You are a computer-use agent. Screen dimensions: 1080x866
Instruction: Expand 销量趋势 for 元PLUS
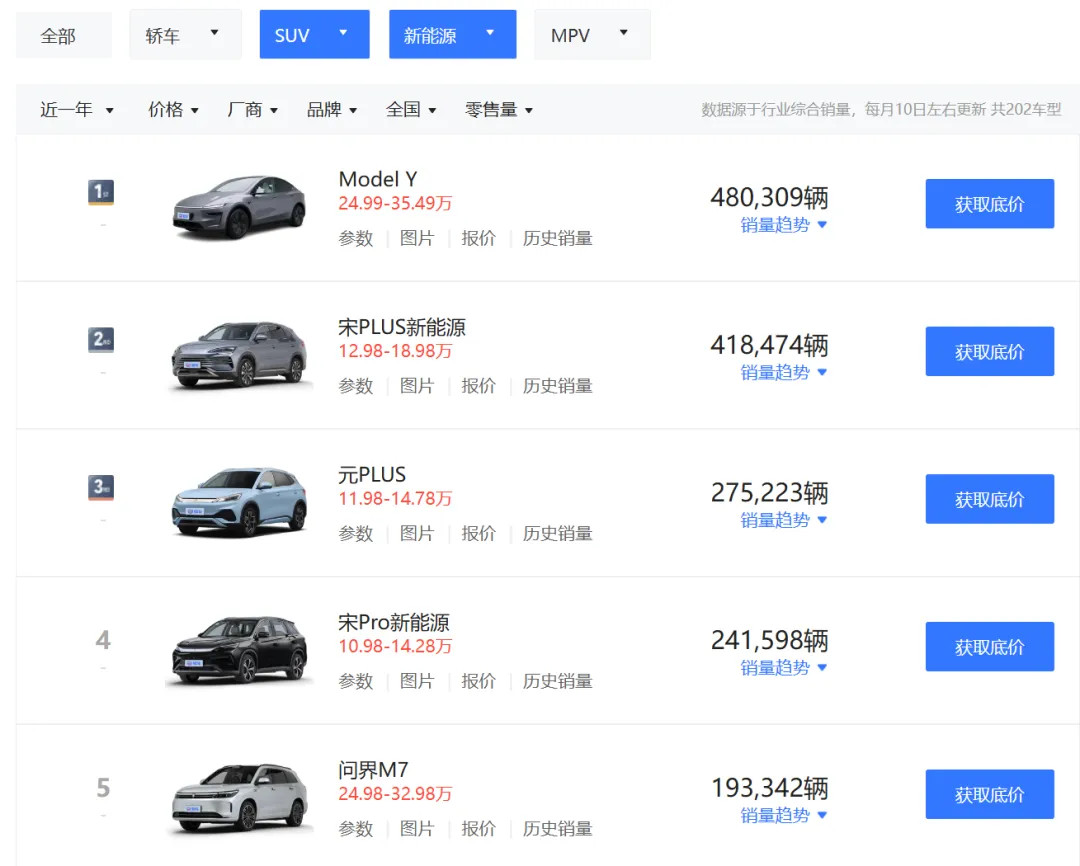pyautogui.click(x=783, y=520)
